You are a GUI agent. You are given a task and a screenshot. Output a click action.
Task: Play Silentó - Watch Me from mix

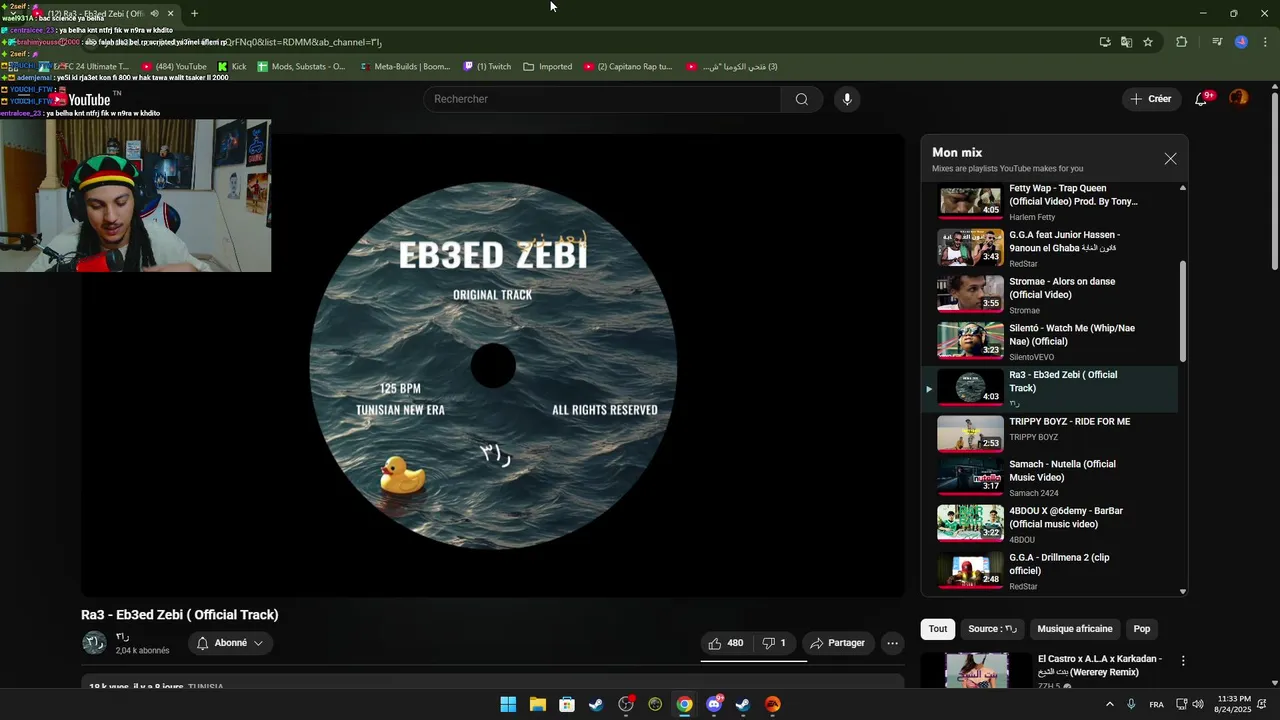[x=1049, y=342]
